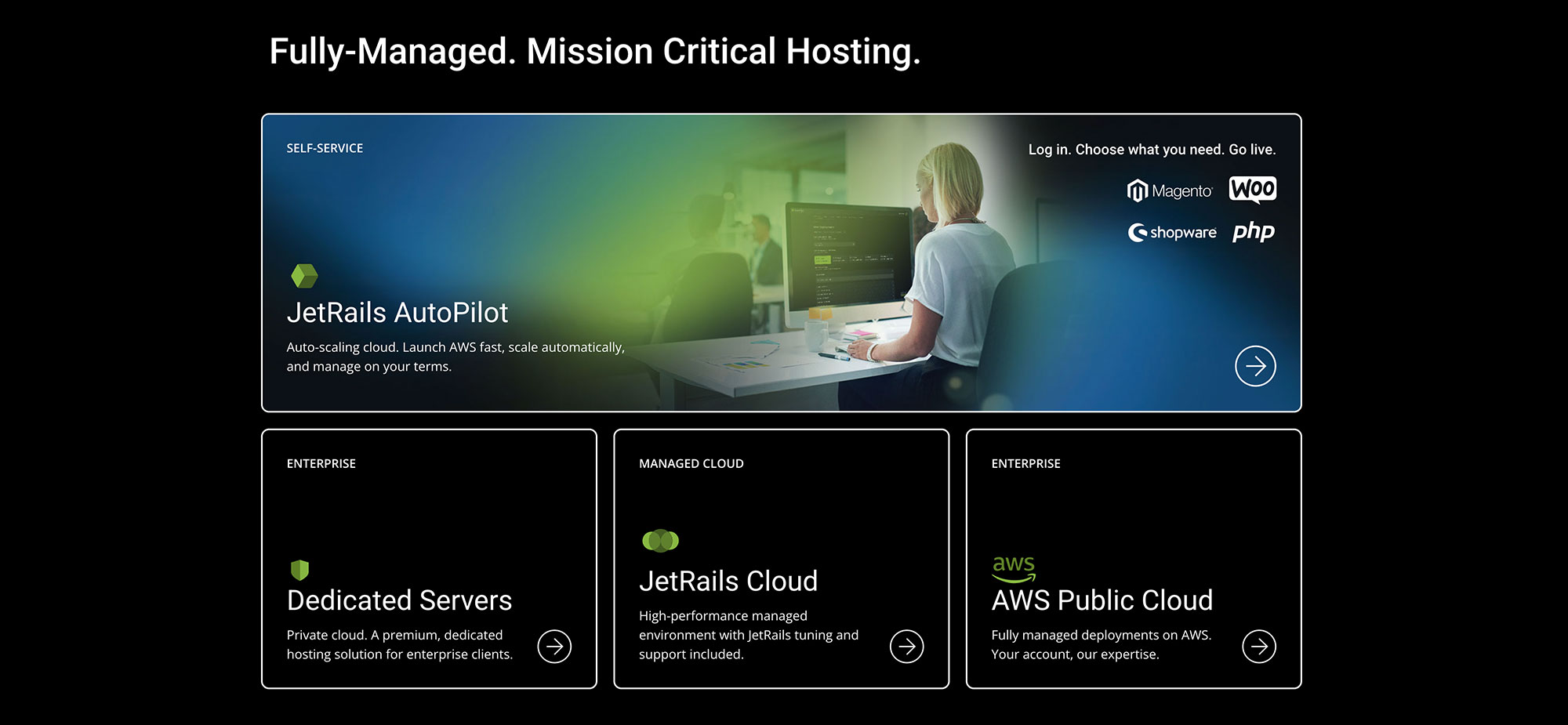Click the JetRails Cloud arrow button
This screenshot has height=725, width=1568.
(x=907, y=647)
